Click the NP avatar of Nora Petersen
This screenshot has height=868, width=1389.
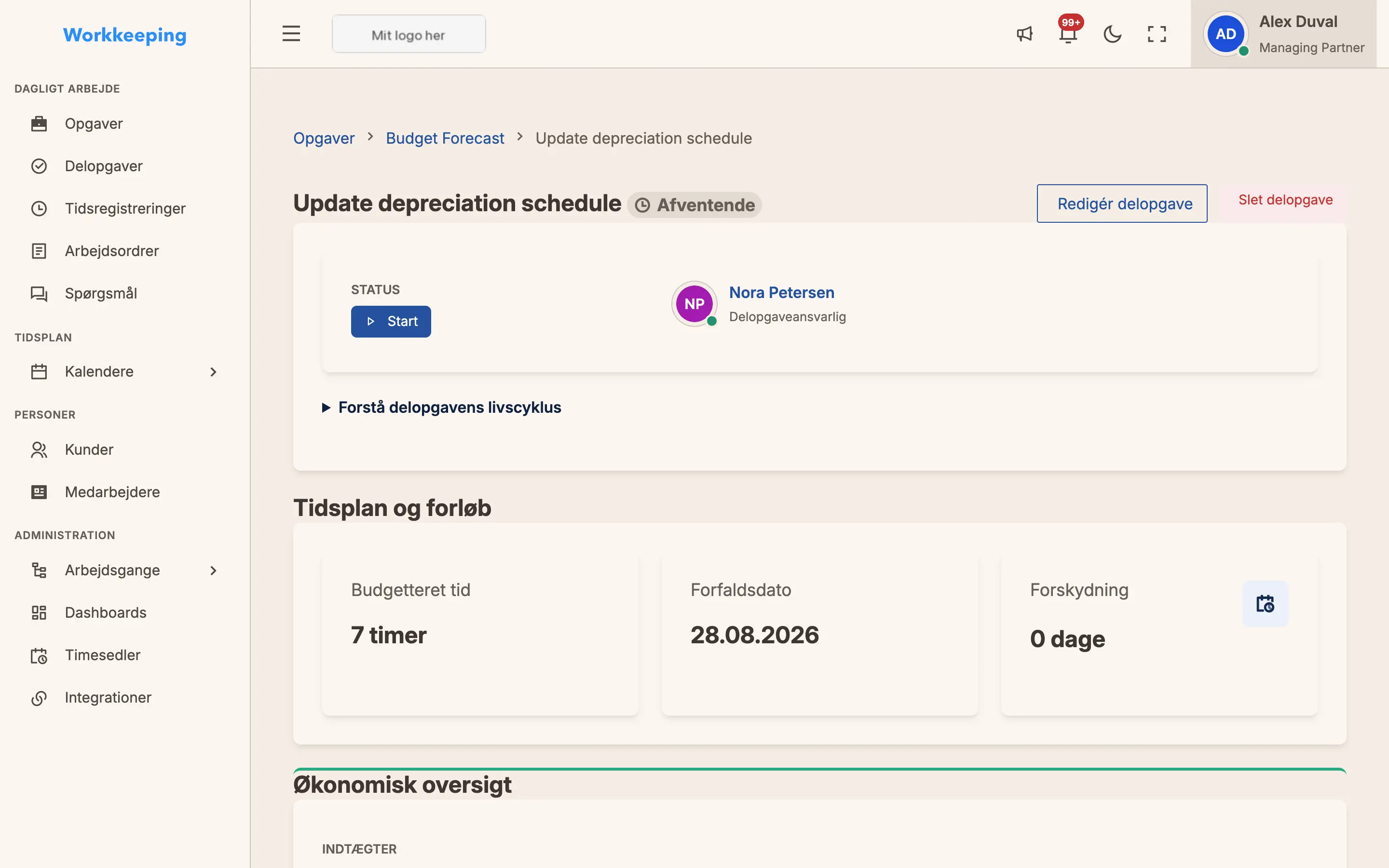[x=694, y=304]
